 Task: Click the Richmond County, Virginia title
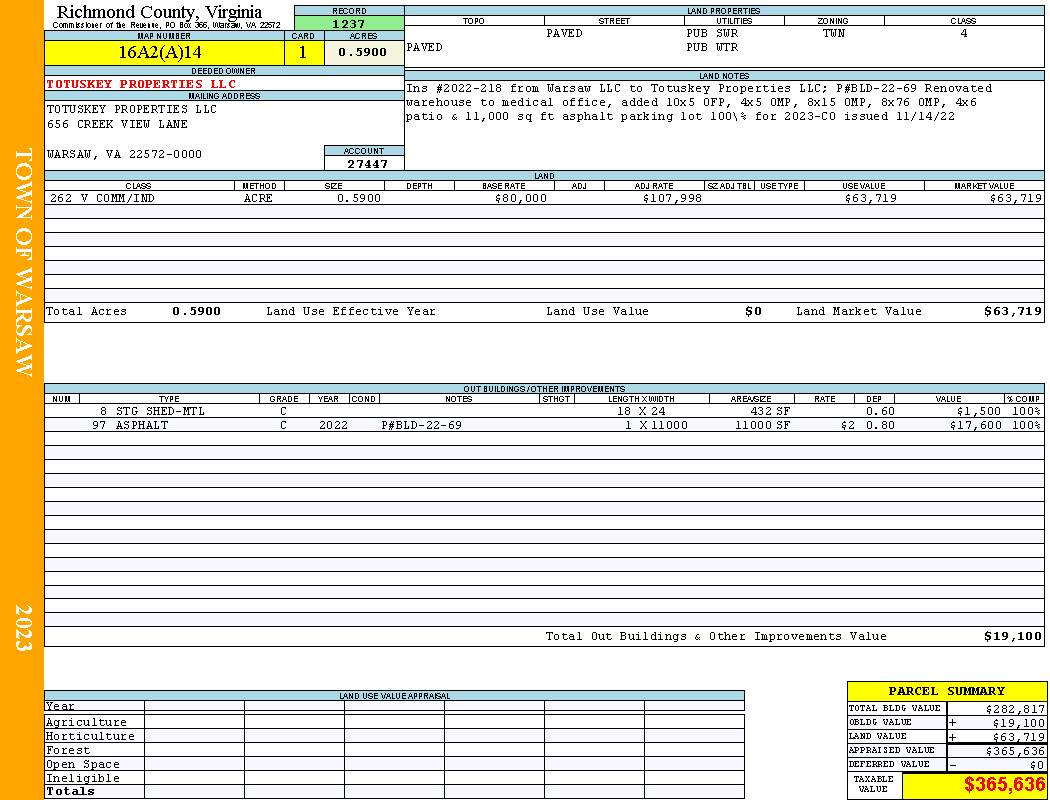tap(159, 11)
